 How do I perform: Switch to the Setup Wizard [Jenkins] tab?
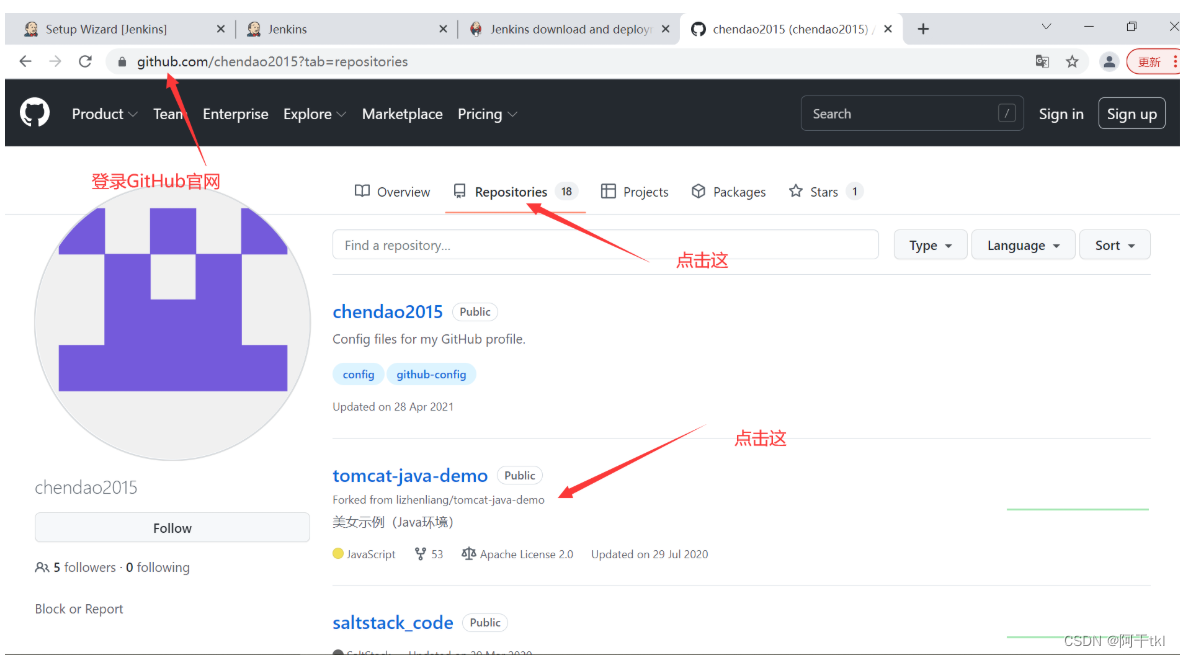pyautogui.click(x=120, y=29)
